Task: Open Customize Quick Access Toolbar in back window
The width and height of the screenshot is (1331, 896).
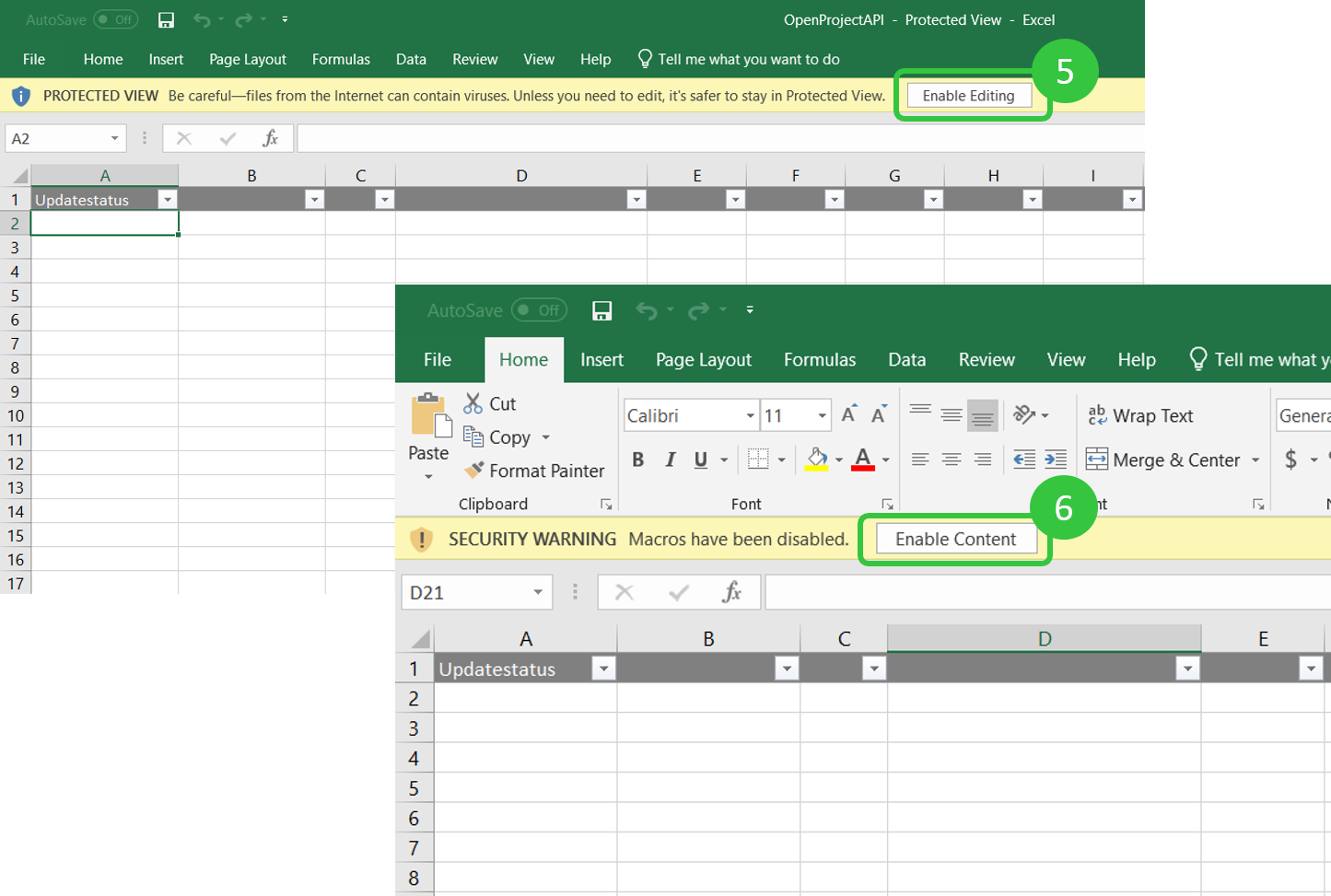Action: point(285,19)
